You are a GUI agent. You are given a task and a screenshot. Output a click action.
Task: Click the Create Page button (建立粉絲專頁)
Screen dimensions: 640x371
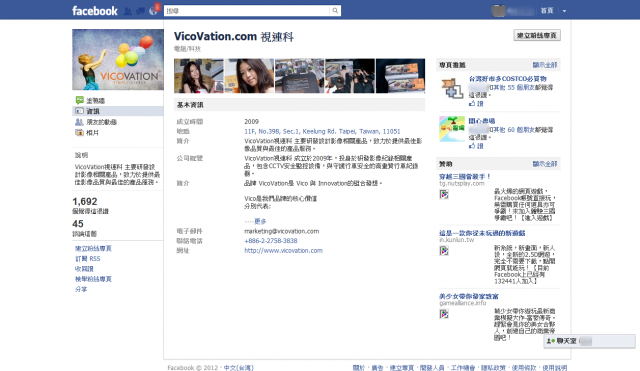pos(537,36)
